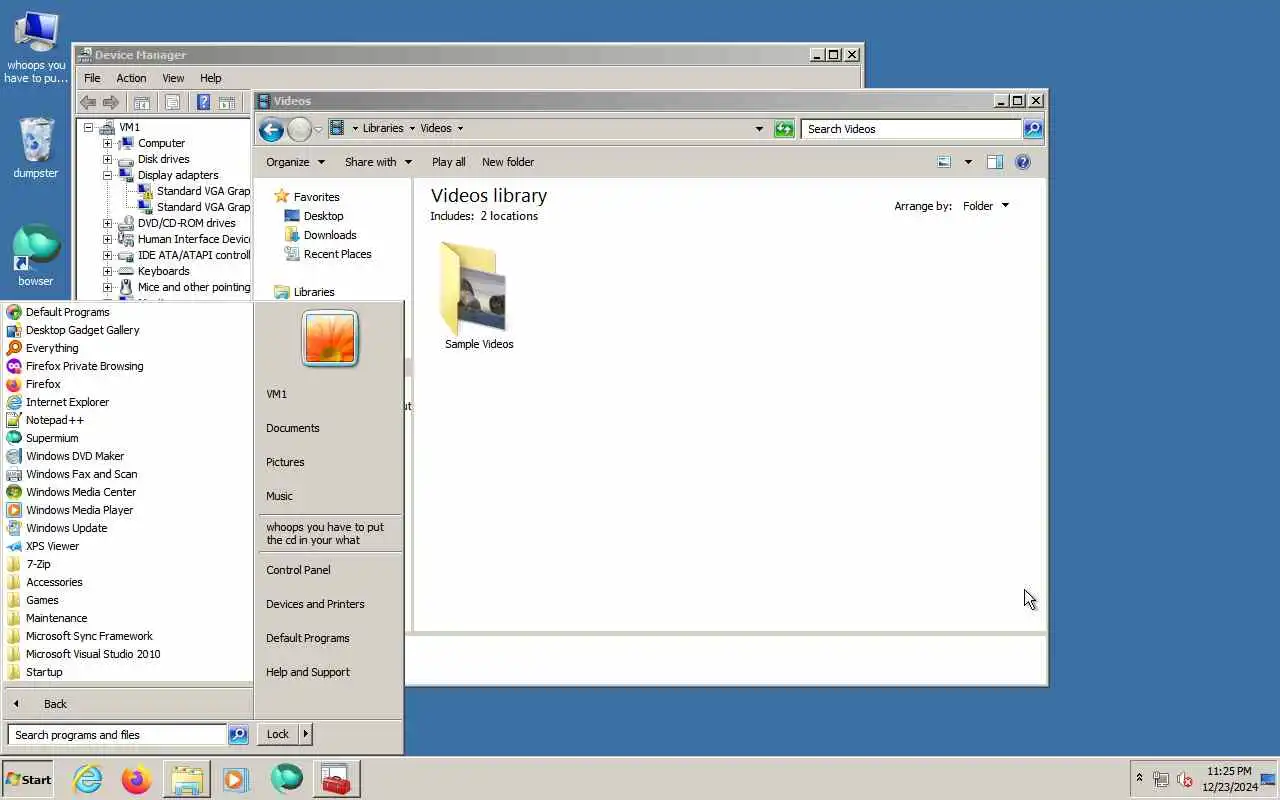
Task: Open Control Panel from Start menu
Action: pos(298,570)
